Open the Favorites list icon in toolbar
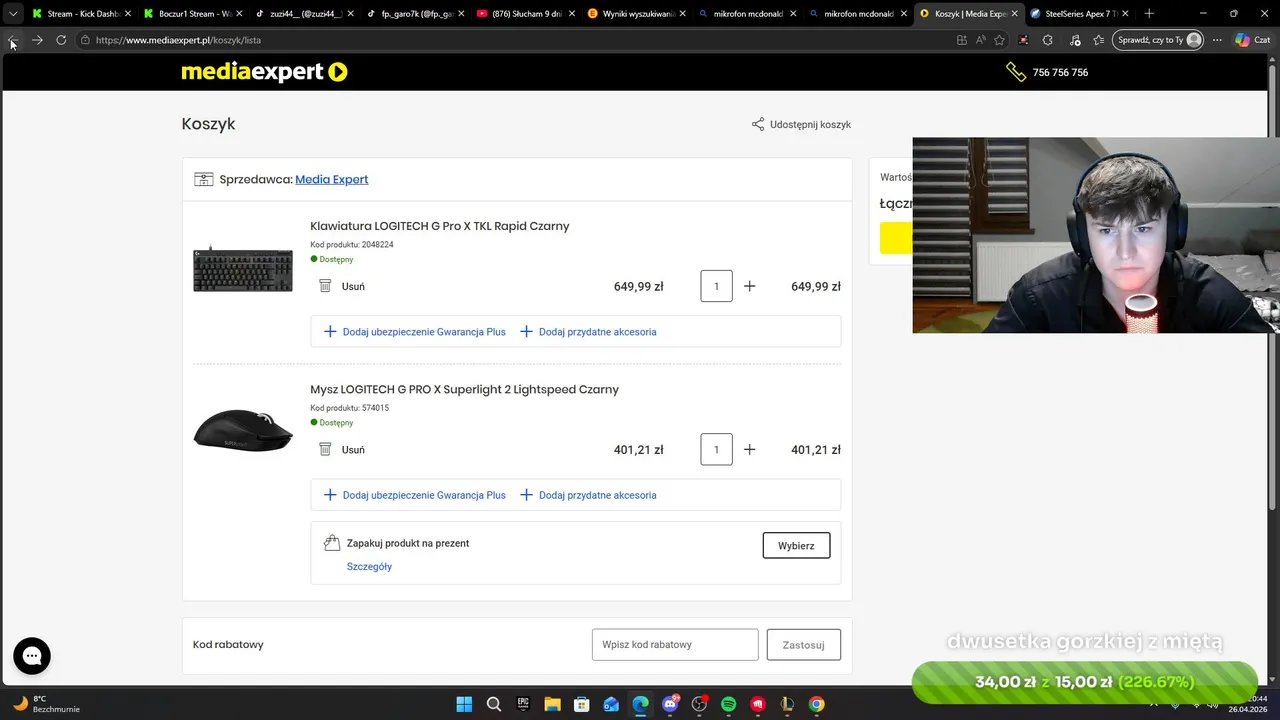This screenshot has width=1280, height=720. point(1099,40)
